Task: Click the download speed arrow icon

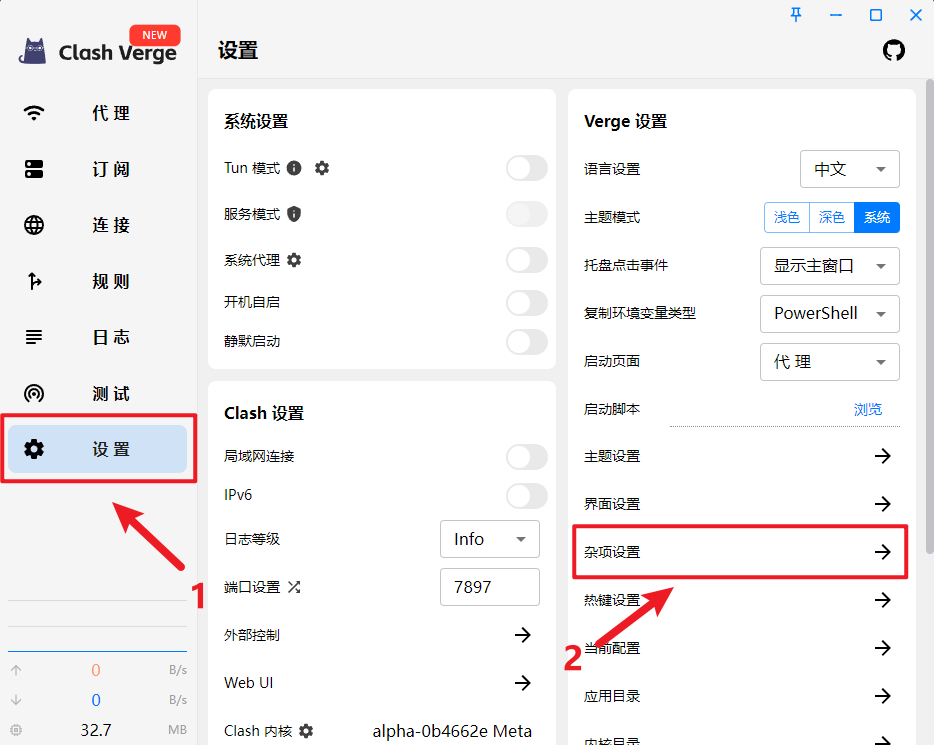Action: pos(16,700)
